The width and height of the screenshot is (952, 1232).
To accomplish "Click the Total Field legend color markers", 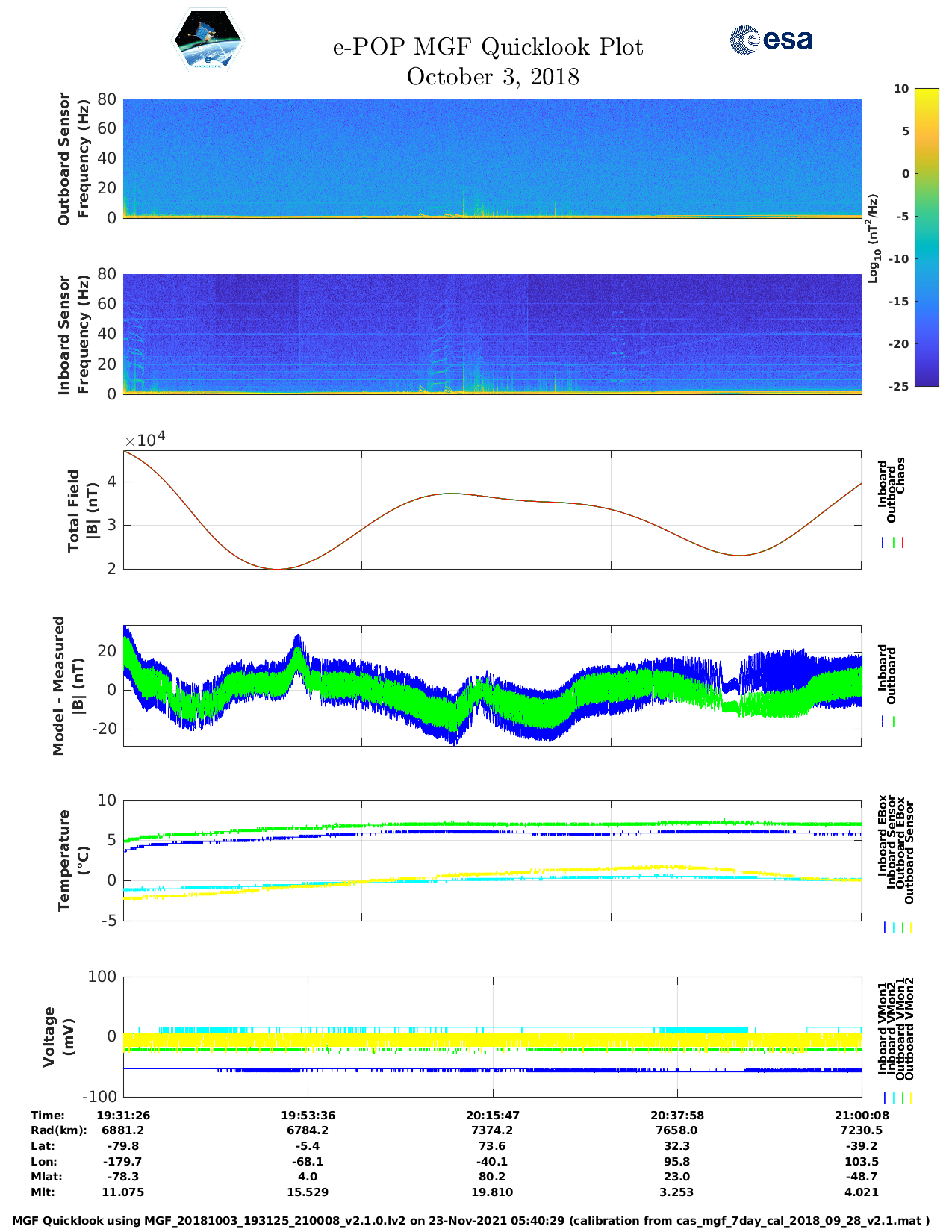I will [x=893, y=543].
